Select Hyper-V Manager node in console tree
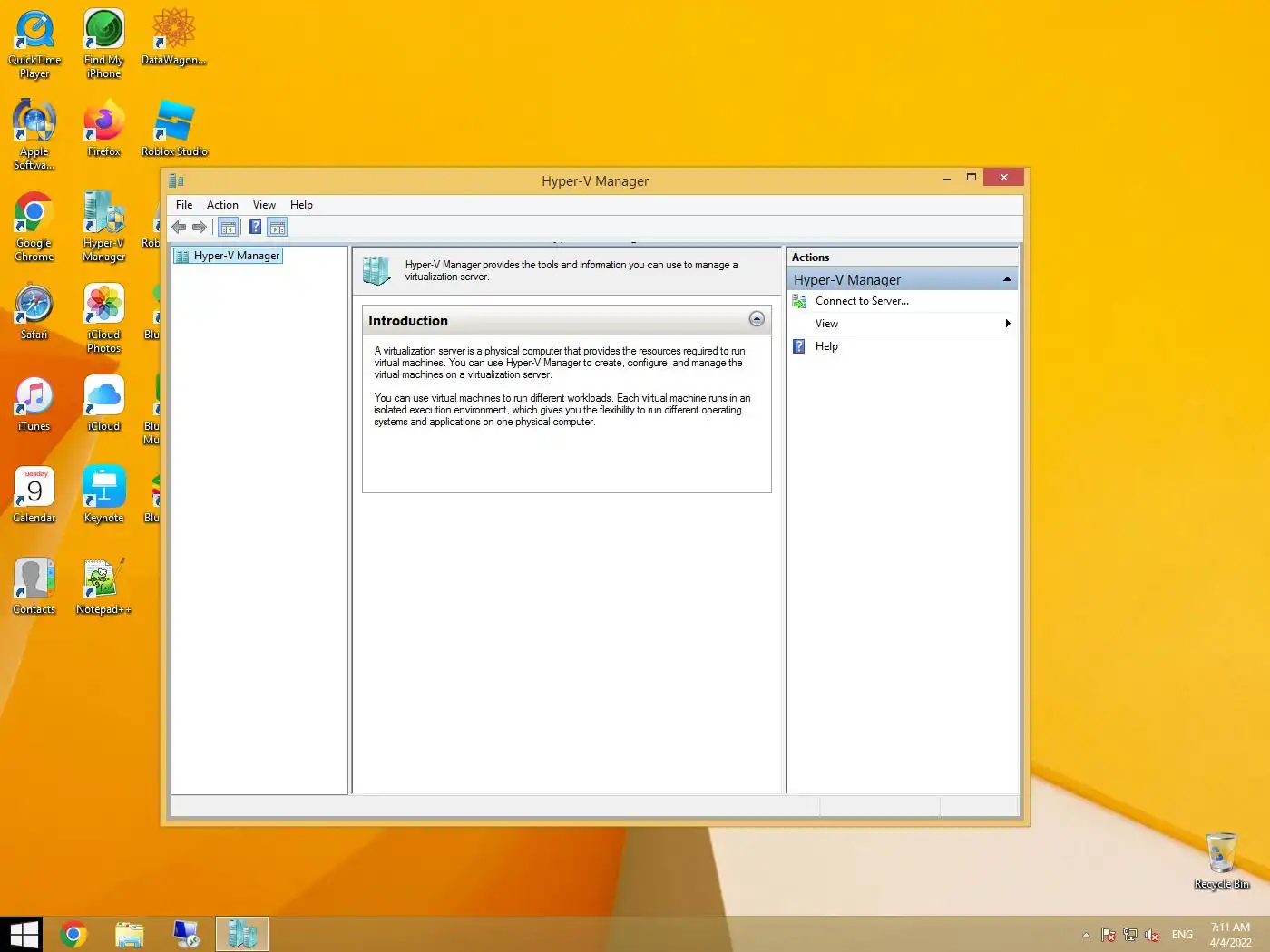The height and width of the screenshot is (952, 1270). [229, 256]
